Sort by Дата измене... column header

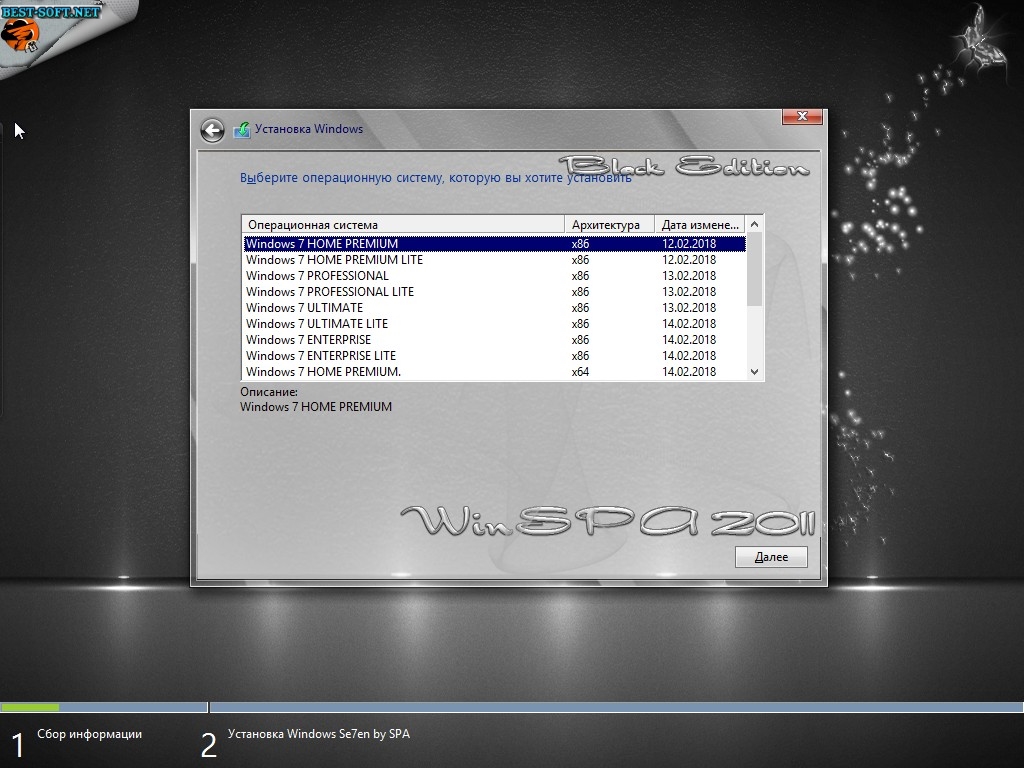[699, 225]
